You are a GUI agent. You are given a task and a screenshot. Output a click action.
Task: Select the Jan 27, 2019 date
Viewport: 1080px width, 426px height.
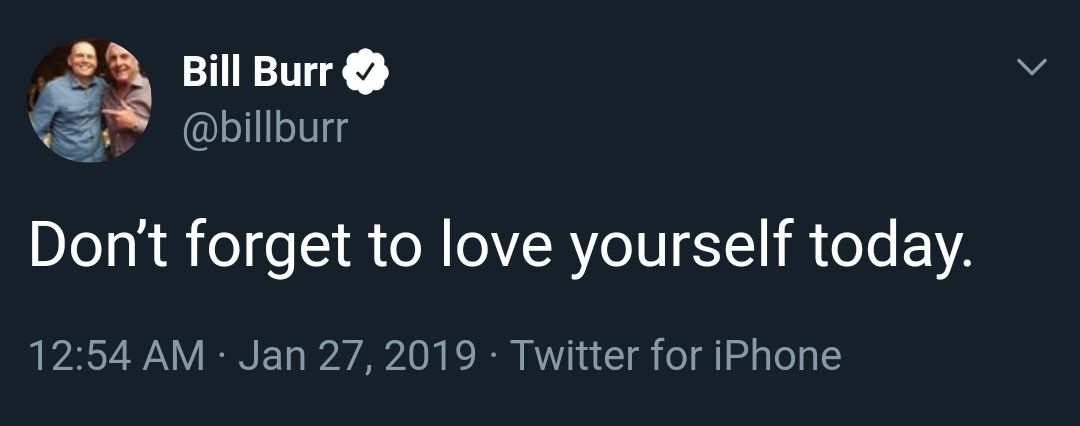(x=357, y=356)
